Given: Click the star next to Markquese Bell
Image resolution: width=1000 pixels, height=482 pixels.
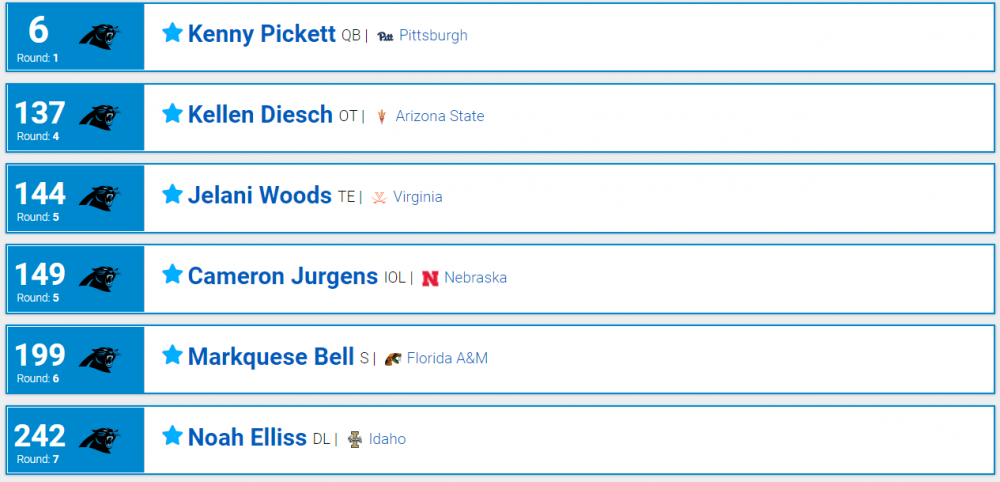Looking at the screenshot, I should [x=173, y=356].
